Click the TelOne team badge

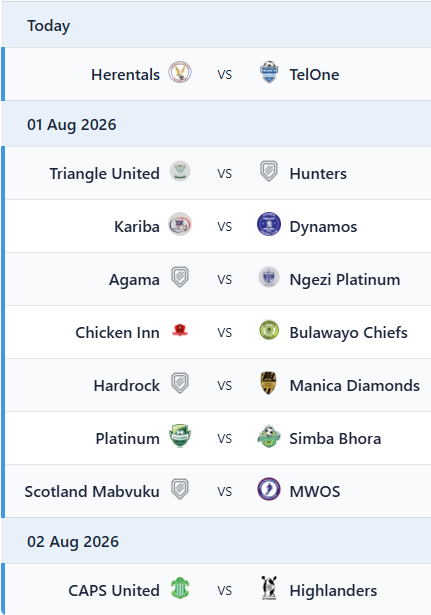click(x=269, y=73)
